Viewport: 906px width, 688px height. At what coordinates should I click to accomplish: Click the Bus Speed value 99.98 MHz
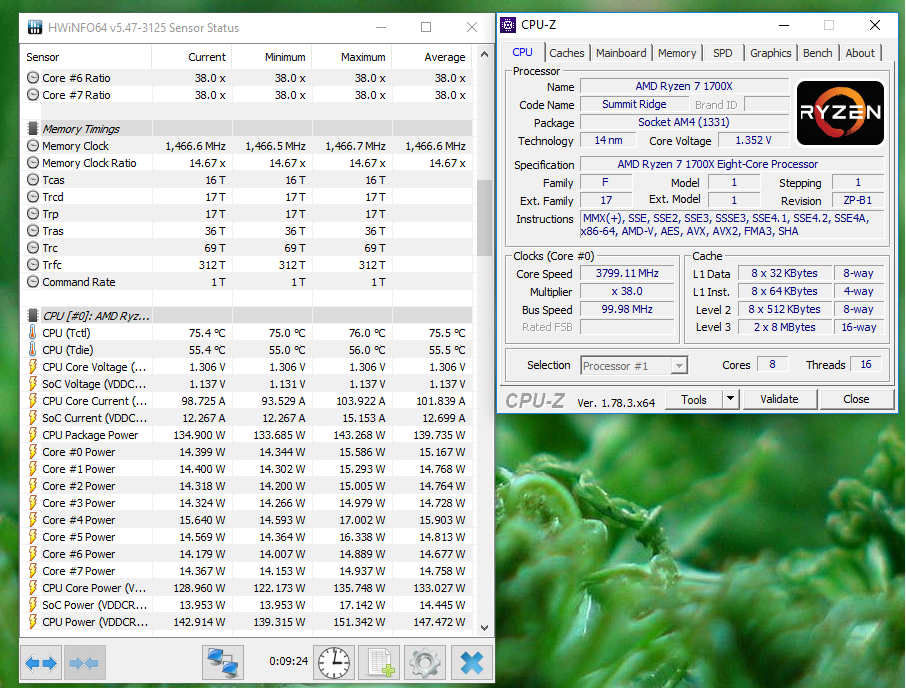click(627, 309)
